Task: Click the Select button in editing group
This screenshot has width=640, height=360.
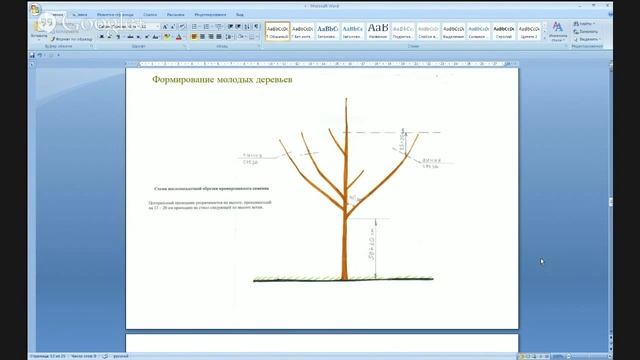Action: pyautogui.click(x=587, y=39)
